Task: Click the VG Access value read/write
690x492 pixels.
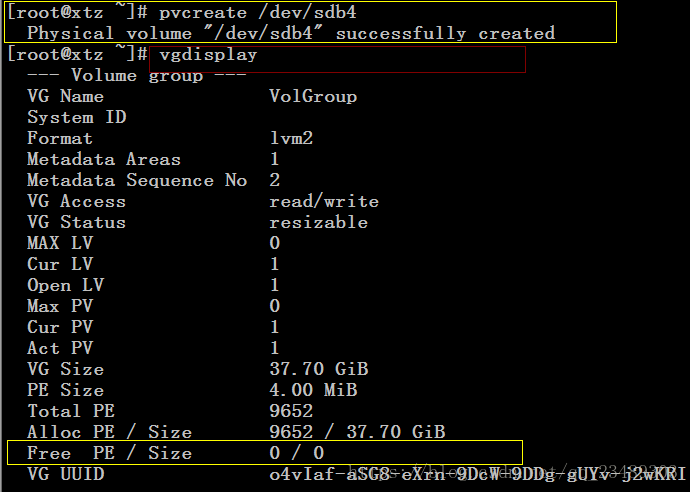Action: coord(324,201)
